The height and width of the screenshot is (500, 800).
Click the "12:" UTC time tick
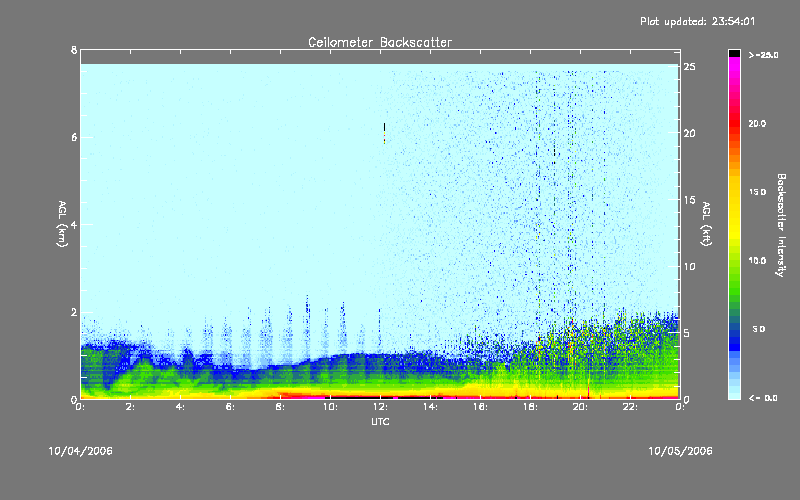point(380,407)
